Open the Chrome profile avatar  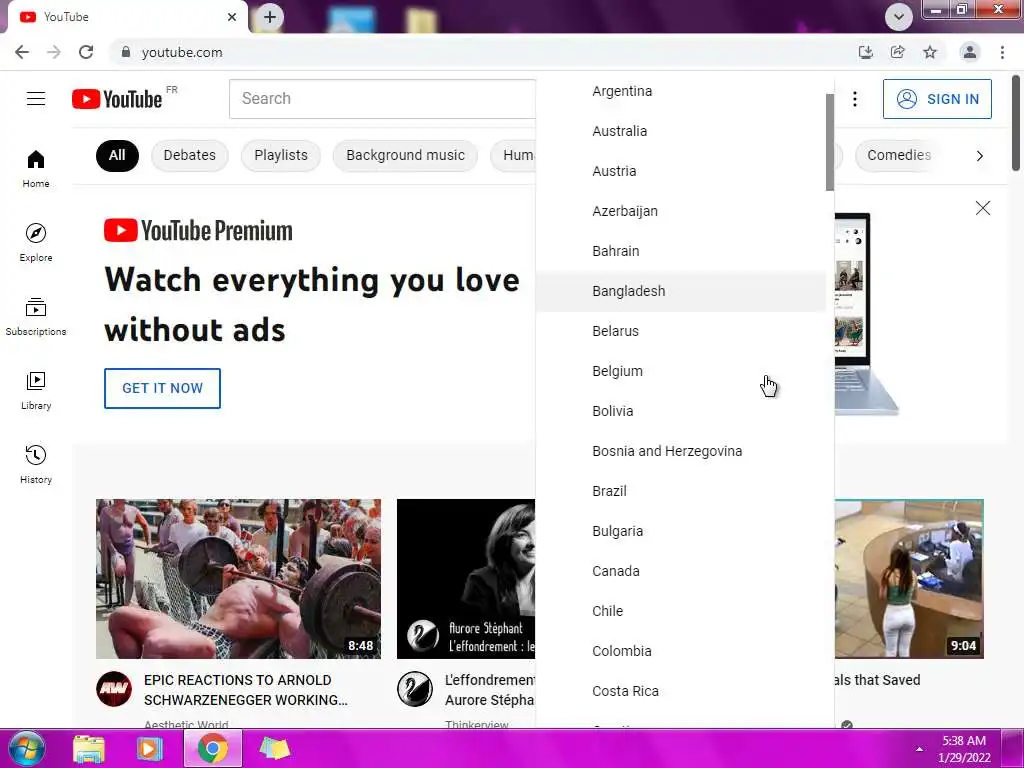[x=970, y=52]
